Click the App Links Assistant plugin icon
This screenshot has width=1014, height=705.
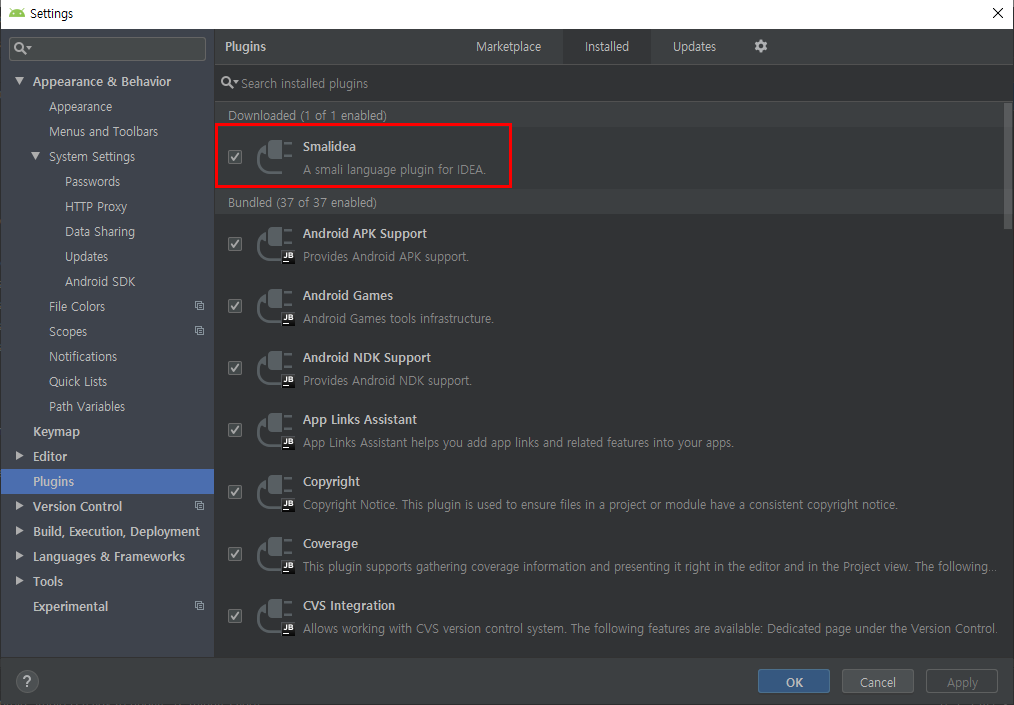[x=275, y=431]
